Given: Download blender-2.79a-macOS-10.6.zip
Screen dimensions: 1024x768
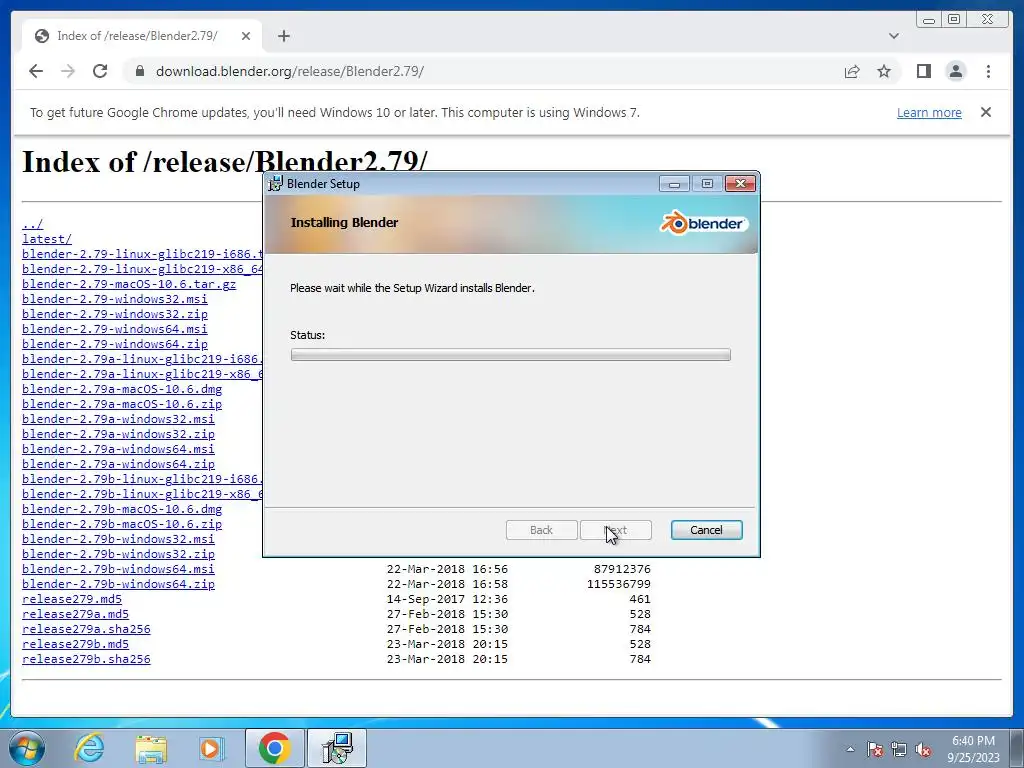Looking at the screenshot, I should [x=122, y=404].
